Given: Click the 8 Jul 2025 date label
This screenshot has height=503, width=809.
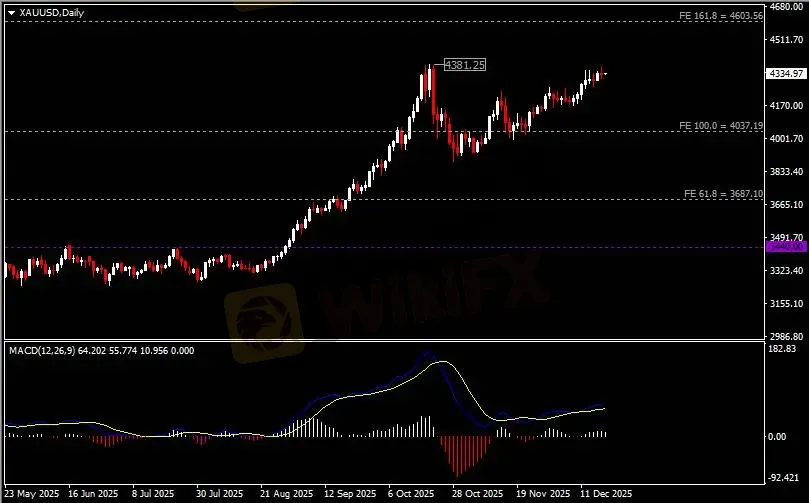Looking at the screenshot, I should click(x=153, y=494).
